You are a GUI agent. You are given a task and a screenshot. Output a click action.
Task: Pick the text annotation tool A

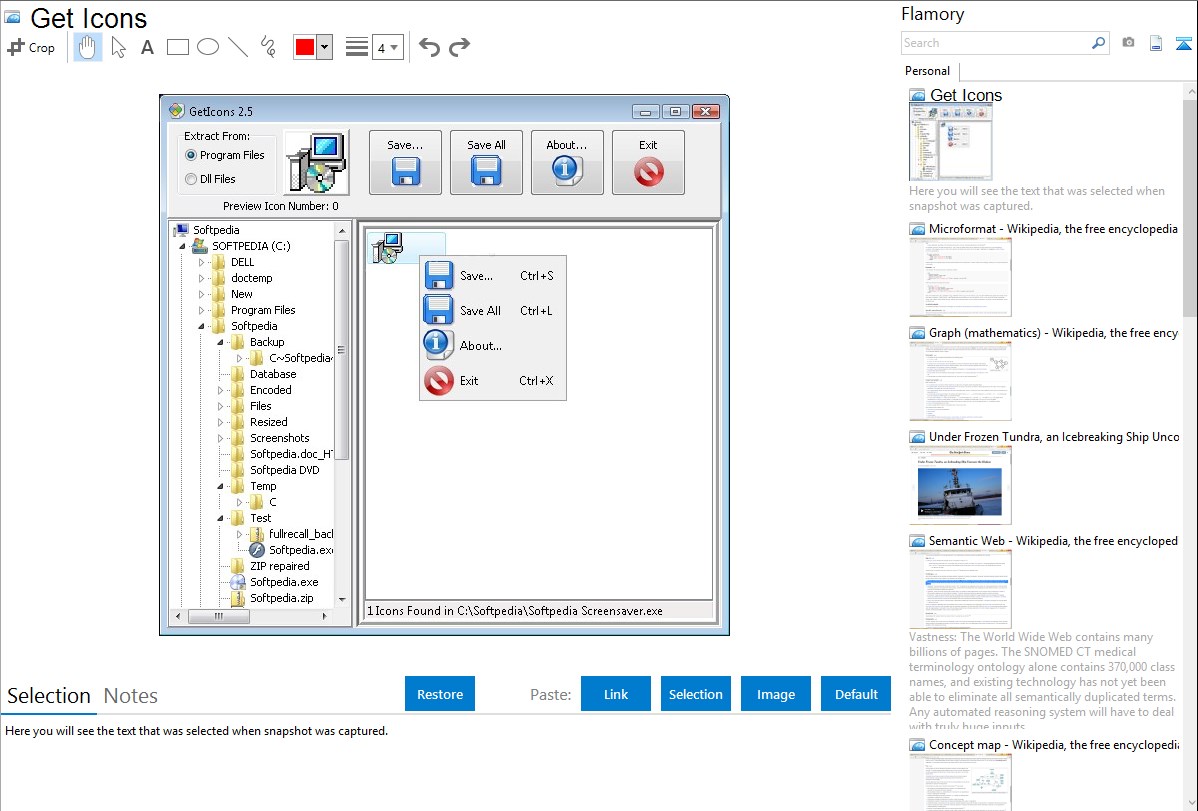147,47
